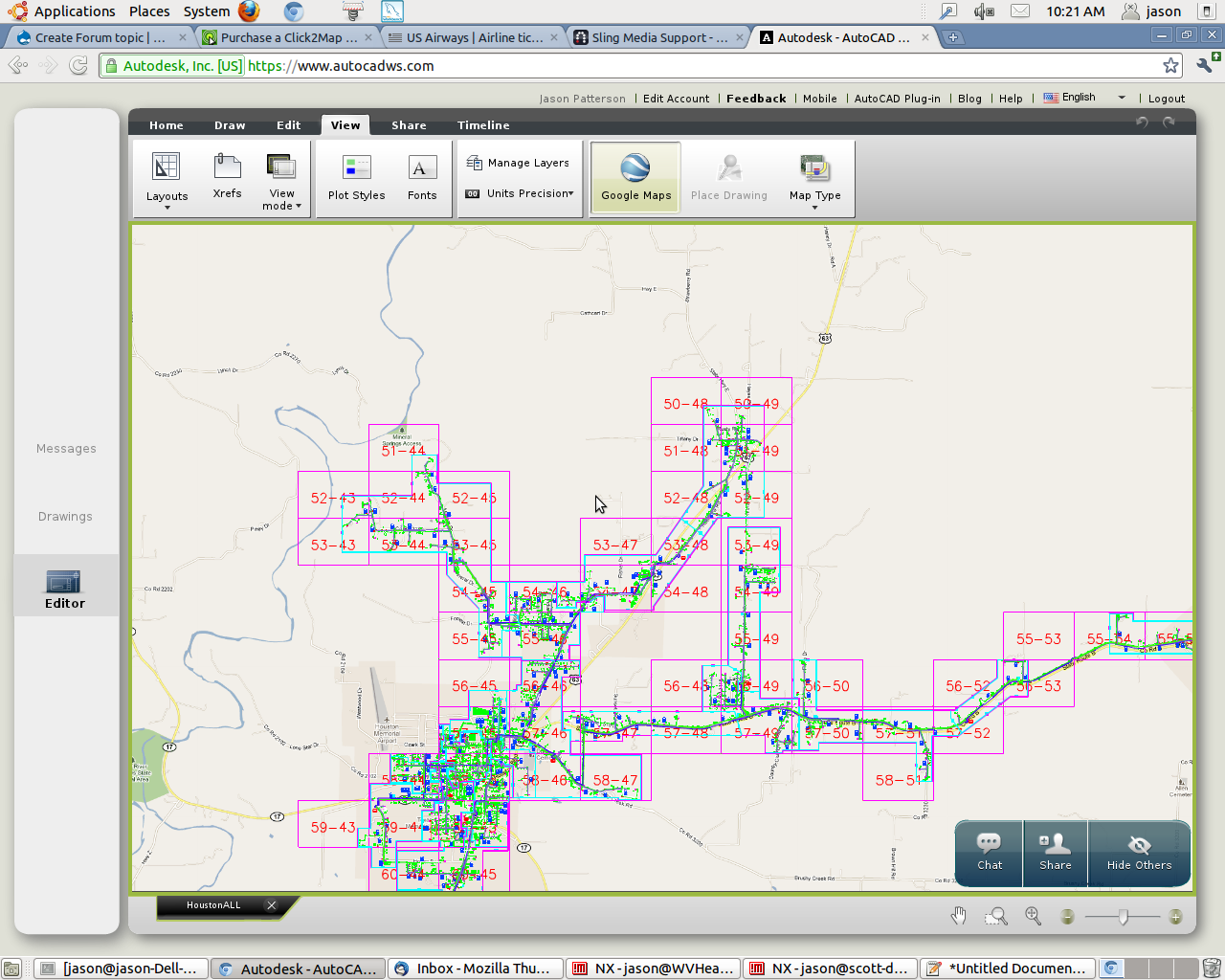This screenshot has width=1225, height=980.
Task: Click the browser Reload button
Action: [x=78, y=65]
